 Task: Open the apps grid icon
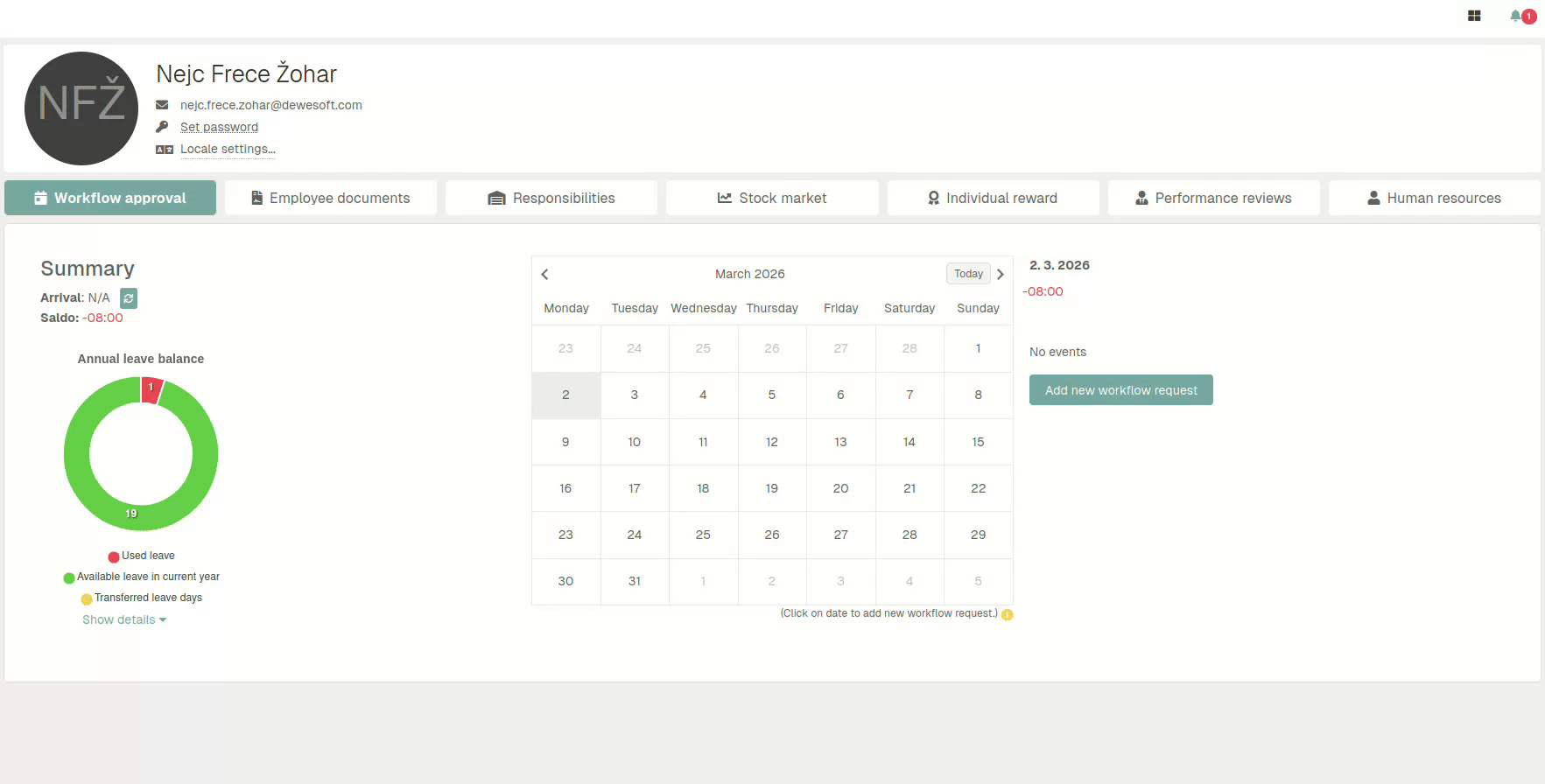(1474, 16)
